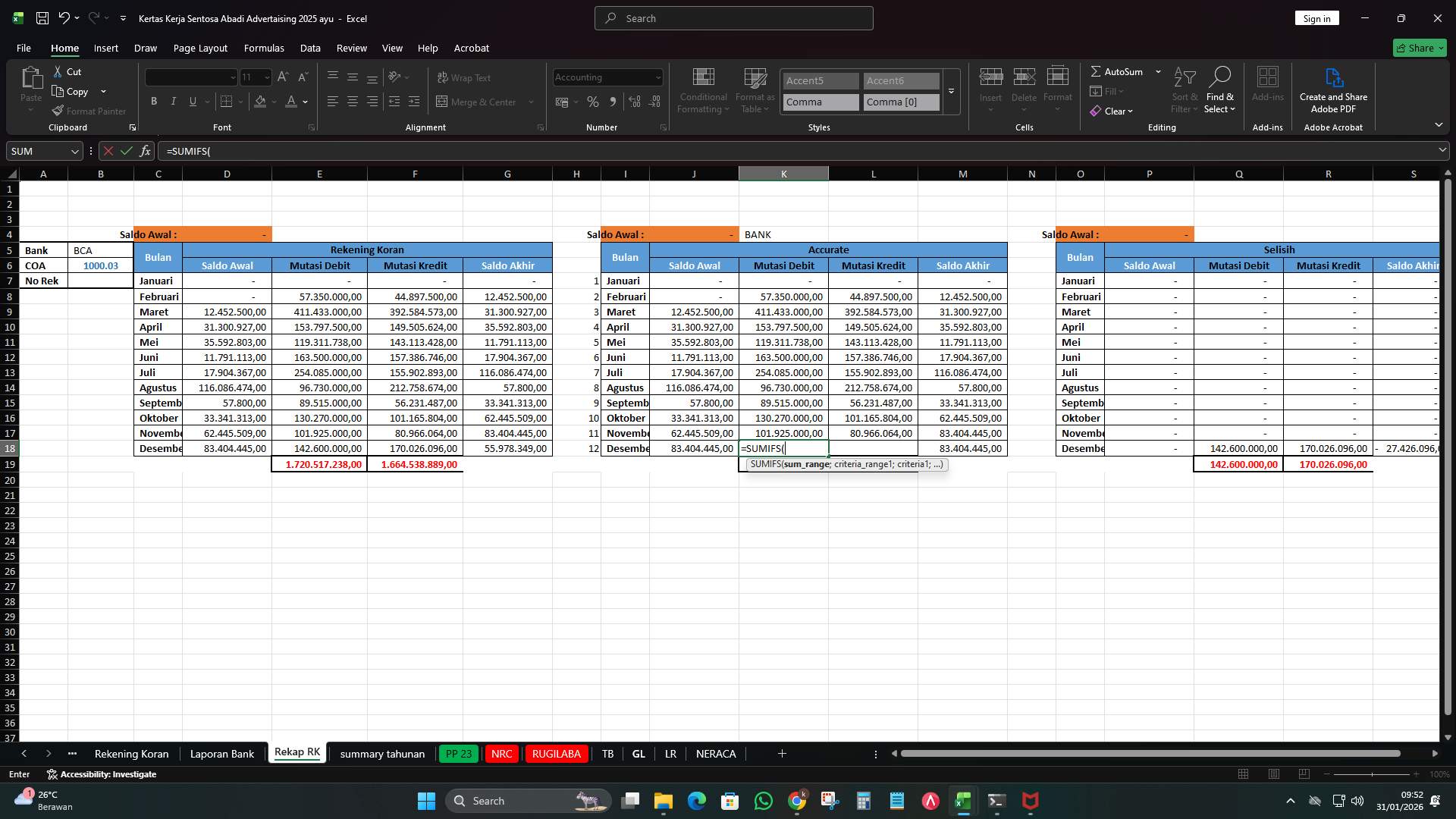Open the Accounting number format dropdown

(655, 77)
